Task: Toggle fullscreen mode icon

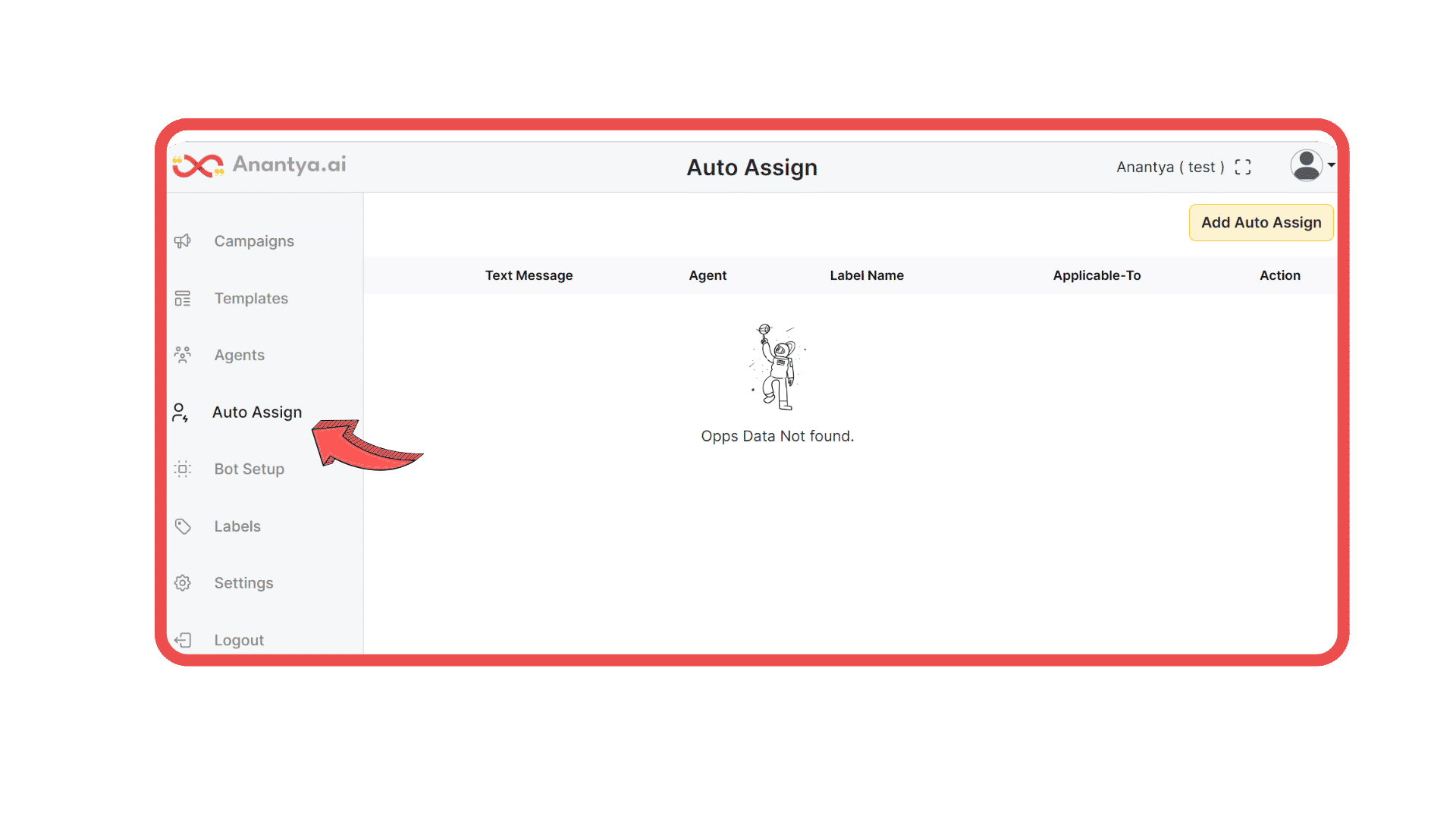Action: pyautogui.click(x=1243, y=167)
